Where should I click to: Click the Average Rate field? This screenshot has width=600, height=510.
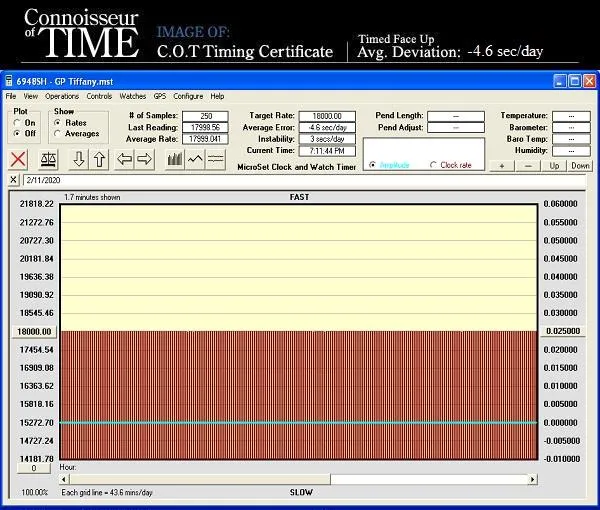pyautogui.click(x=205, y=139)
